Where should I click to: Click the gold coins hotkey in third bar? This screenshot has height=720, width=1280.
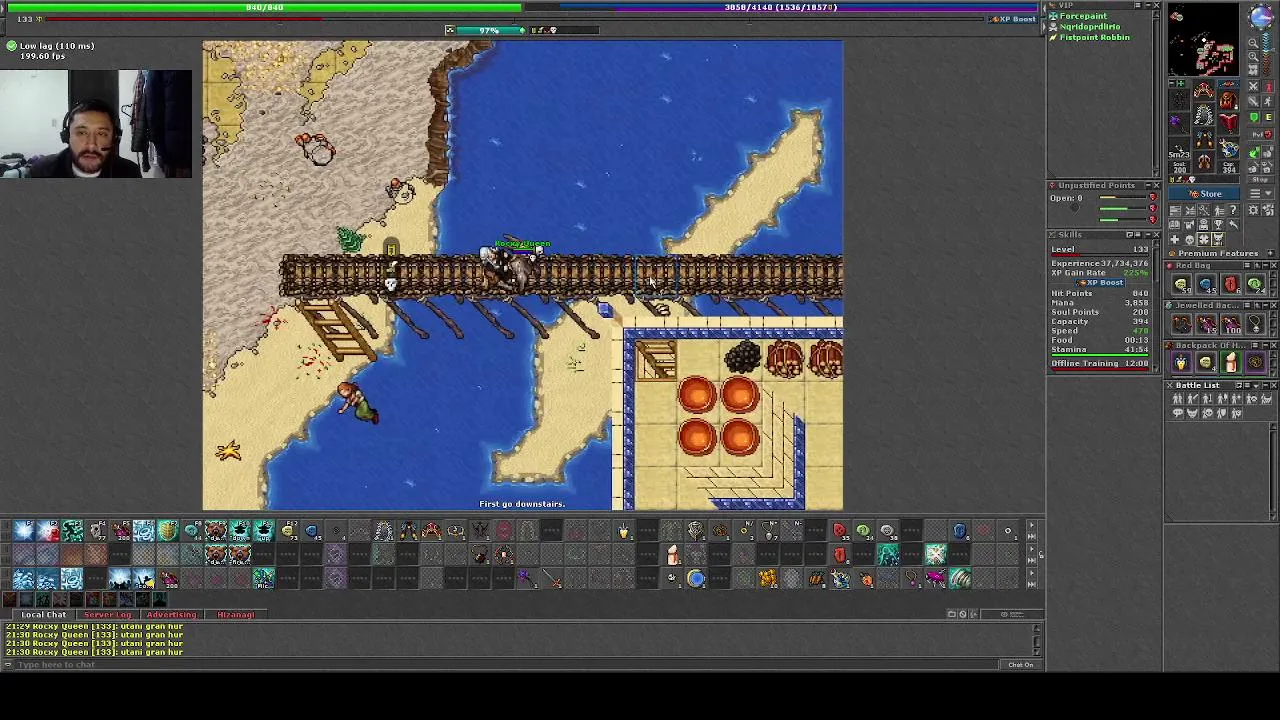(767, 578)
